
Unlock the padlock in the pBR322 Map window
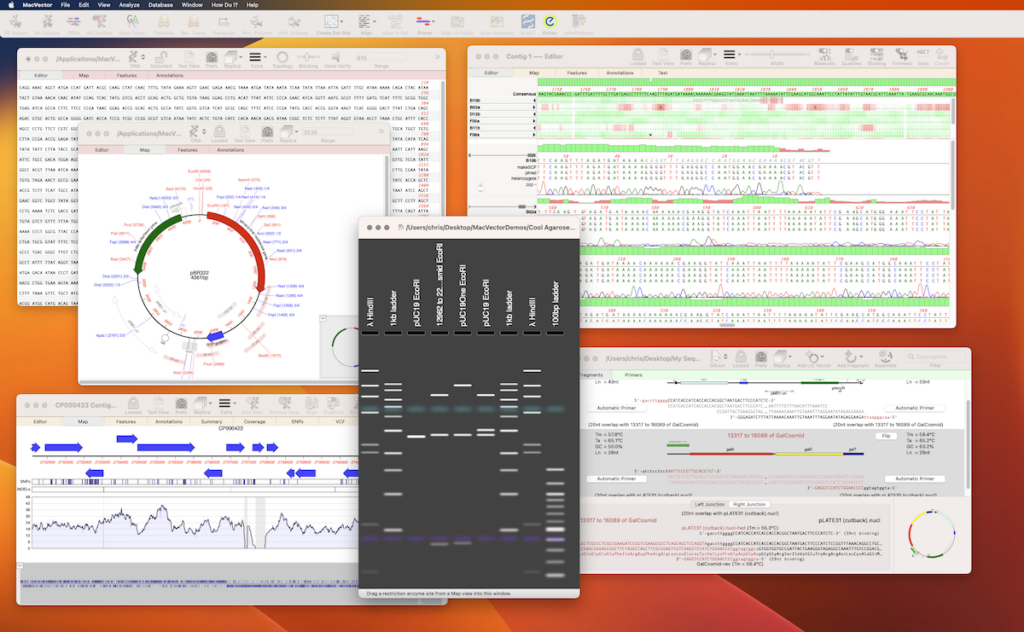[220, 131]
